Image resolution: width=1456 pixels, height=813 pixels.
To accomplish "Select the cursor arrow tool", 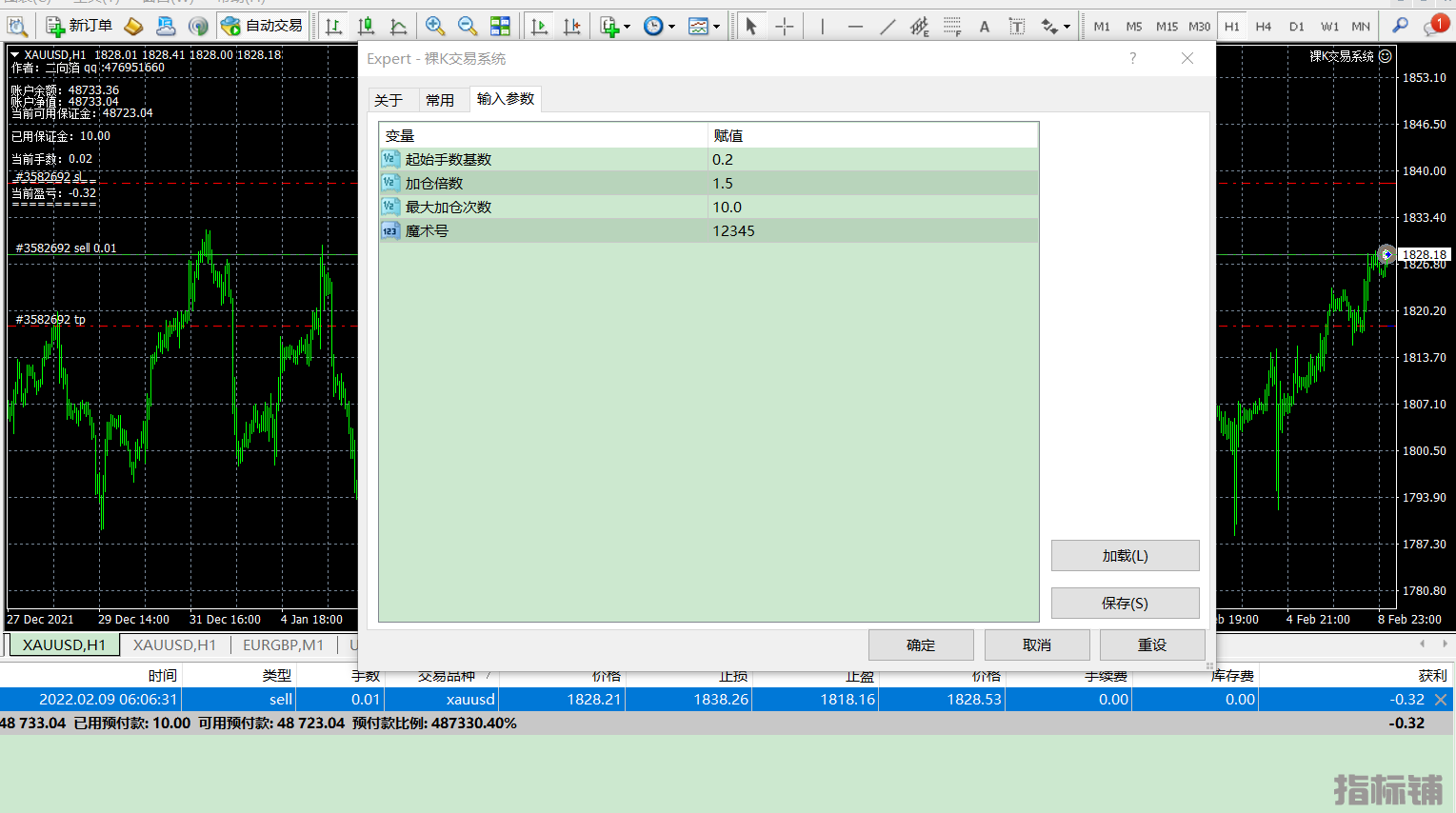I will tap(750, 27).
